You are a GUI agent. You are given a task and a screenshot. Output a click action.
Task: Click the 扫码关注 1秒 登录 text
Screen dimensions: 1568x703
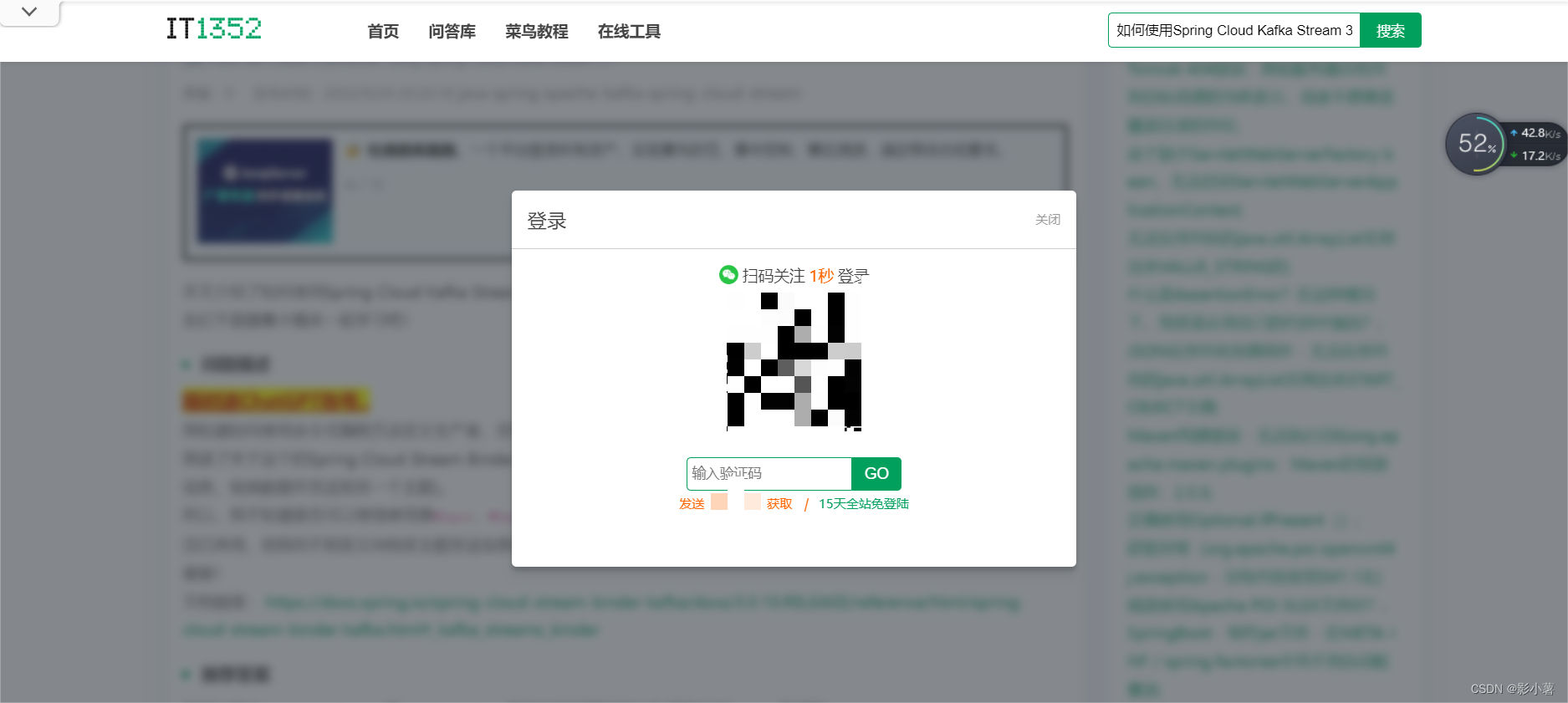(x=805, y=275)
